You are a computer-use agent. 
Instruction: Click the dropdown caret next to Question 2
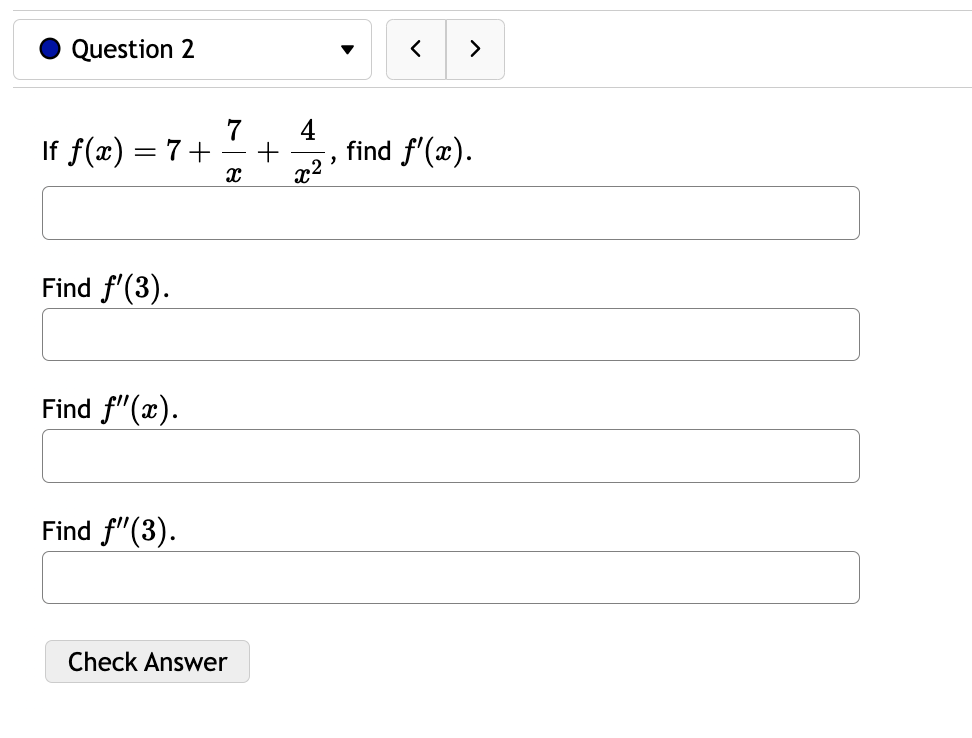(346, 49)
